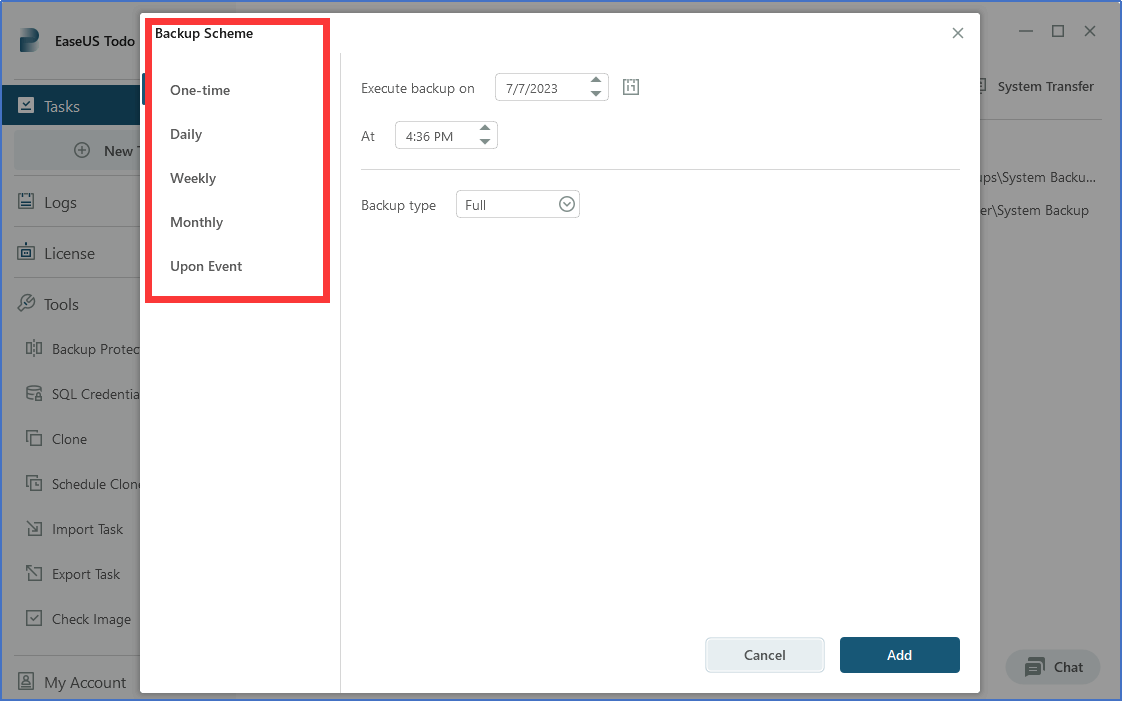Click the SQL Credential tool icon

coord(34,393)
